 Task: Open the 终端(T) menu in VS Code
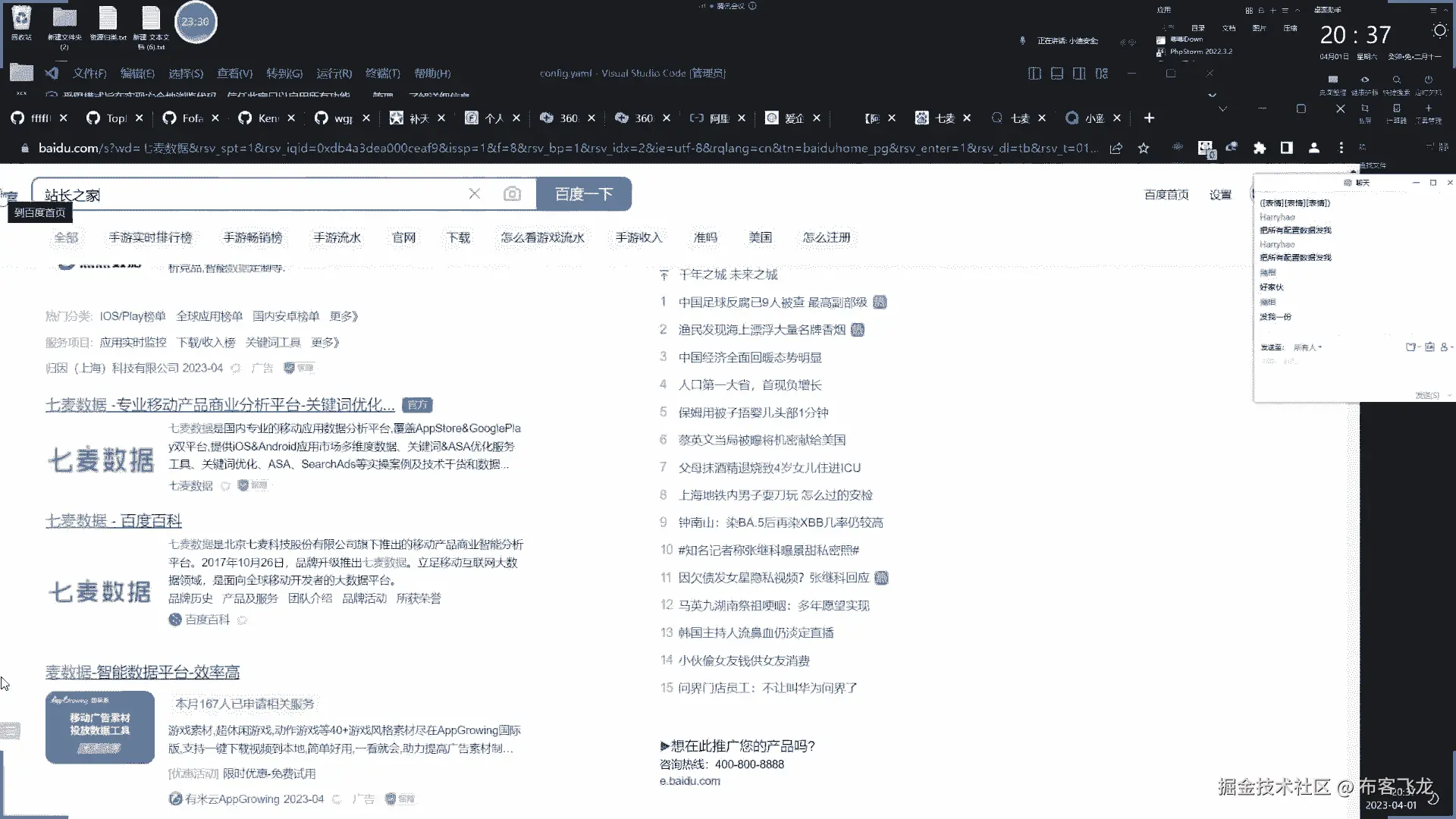pyautogui.click(x=383, y=74)
